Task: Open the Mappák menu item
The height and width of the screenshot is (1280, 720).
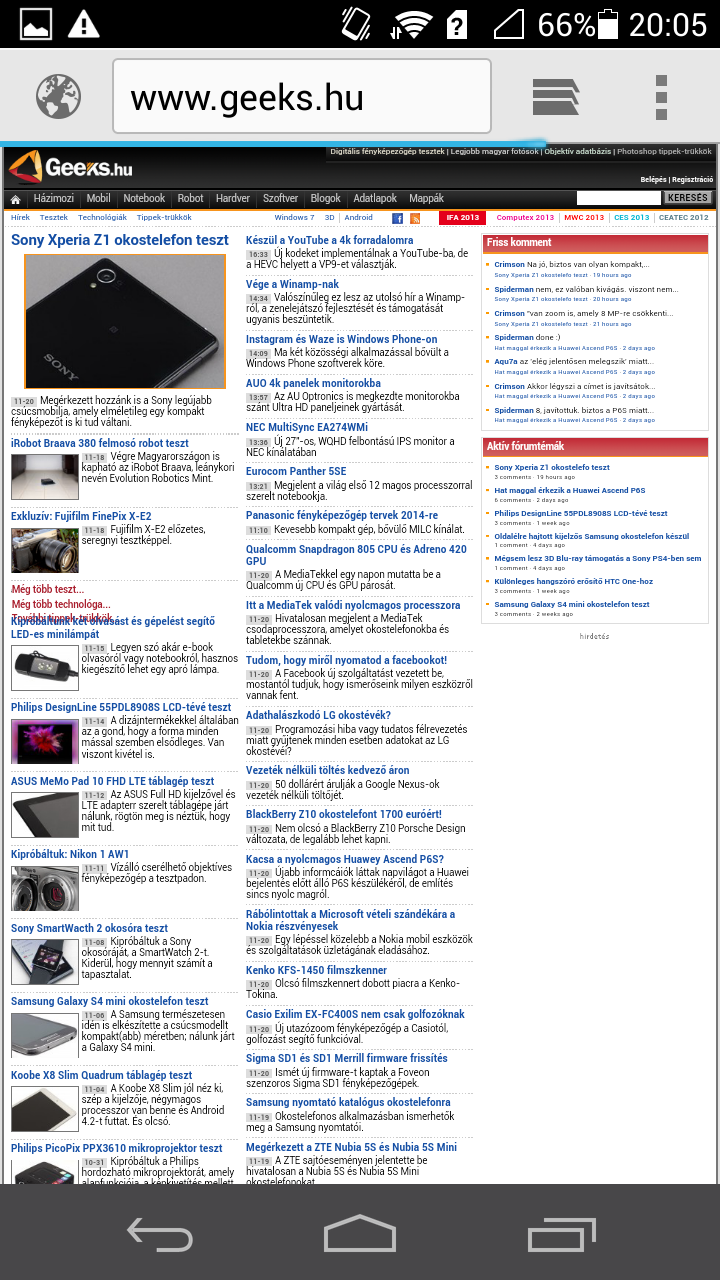Action: point(426,199)
